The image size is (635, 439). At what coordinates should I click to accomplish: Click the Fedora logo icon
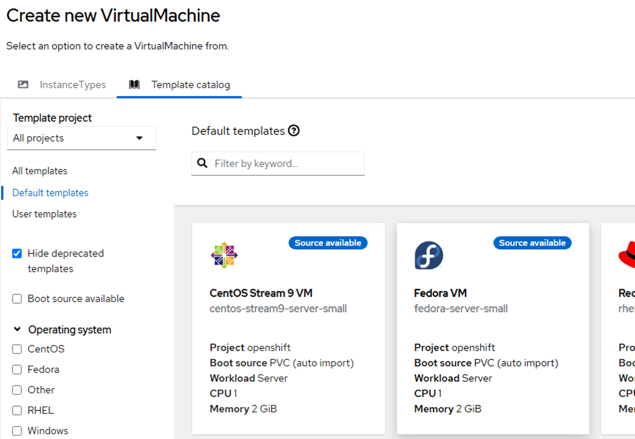(x=429, y=256)
